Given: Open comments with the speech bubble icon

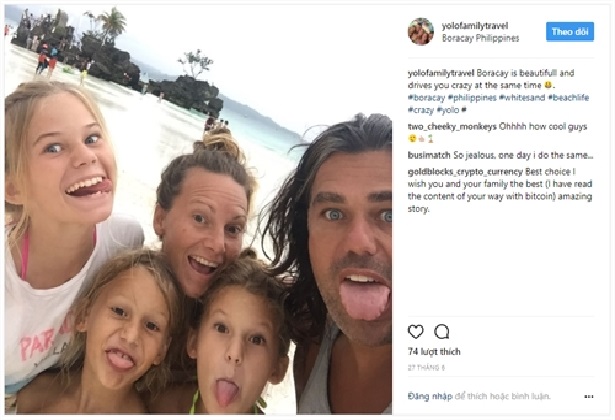Looking at the screenshot, I should tap(441, 332).
